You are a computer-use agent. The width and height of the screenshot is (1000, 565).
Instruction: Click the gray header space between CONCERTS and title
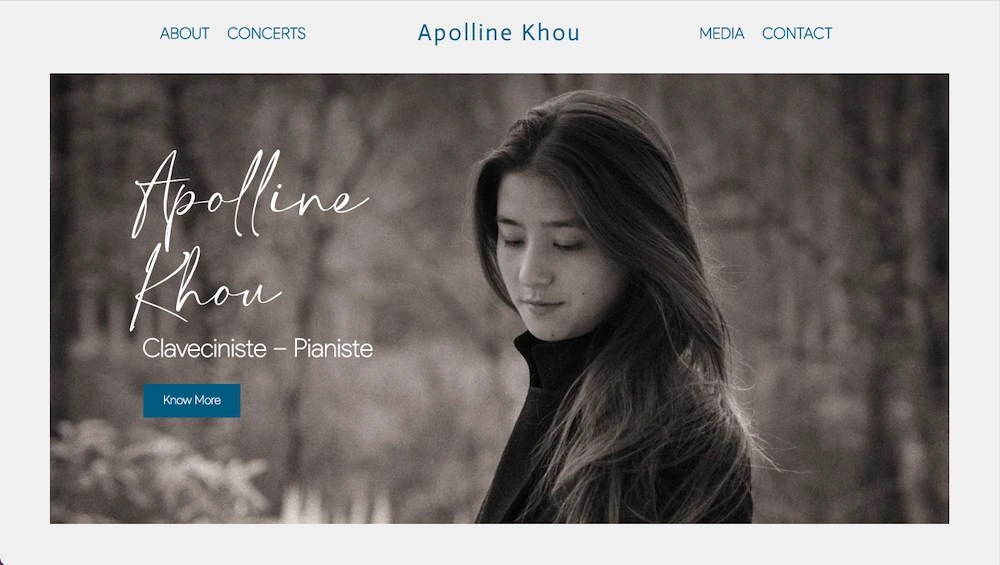pyautogui.click(x=362, y=33)
